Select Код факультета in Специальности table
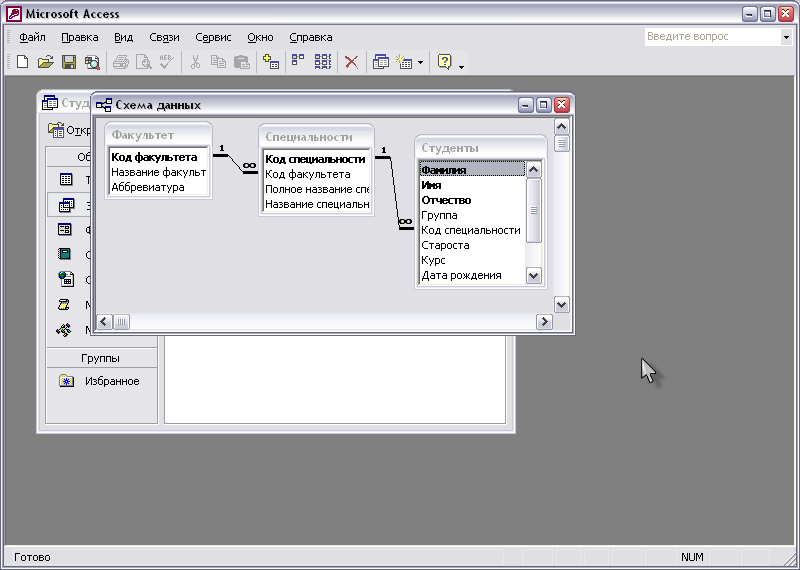 click(x=317, y=175)
